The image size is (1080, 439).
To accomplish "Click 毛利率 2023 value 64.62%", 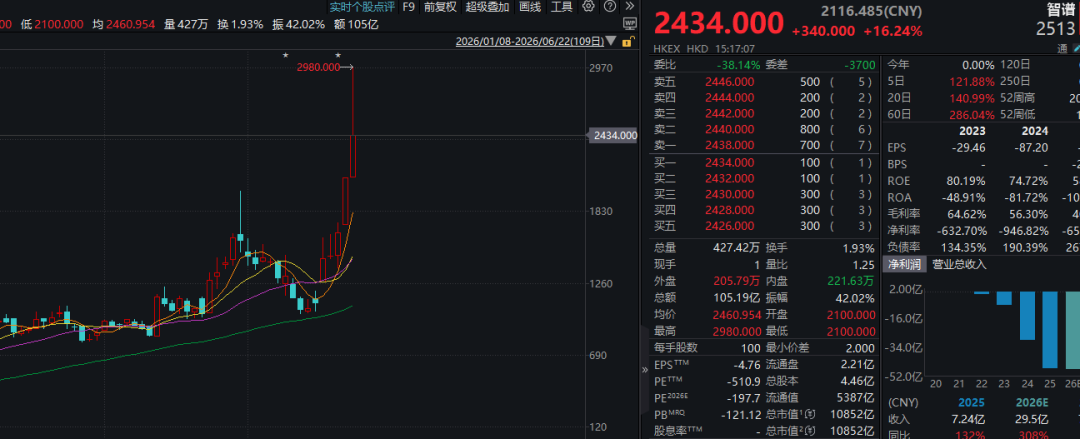I will coord(966,214).
